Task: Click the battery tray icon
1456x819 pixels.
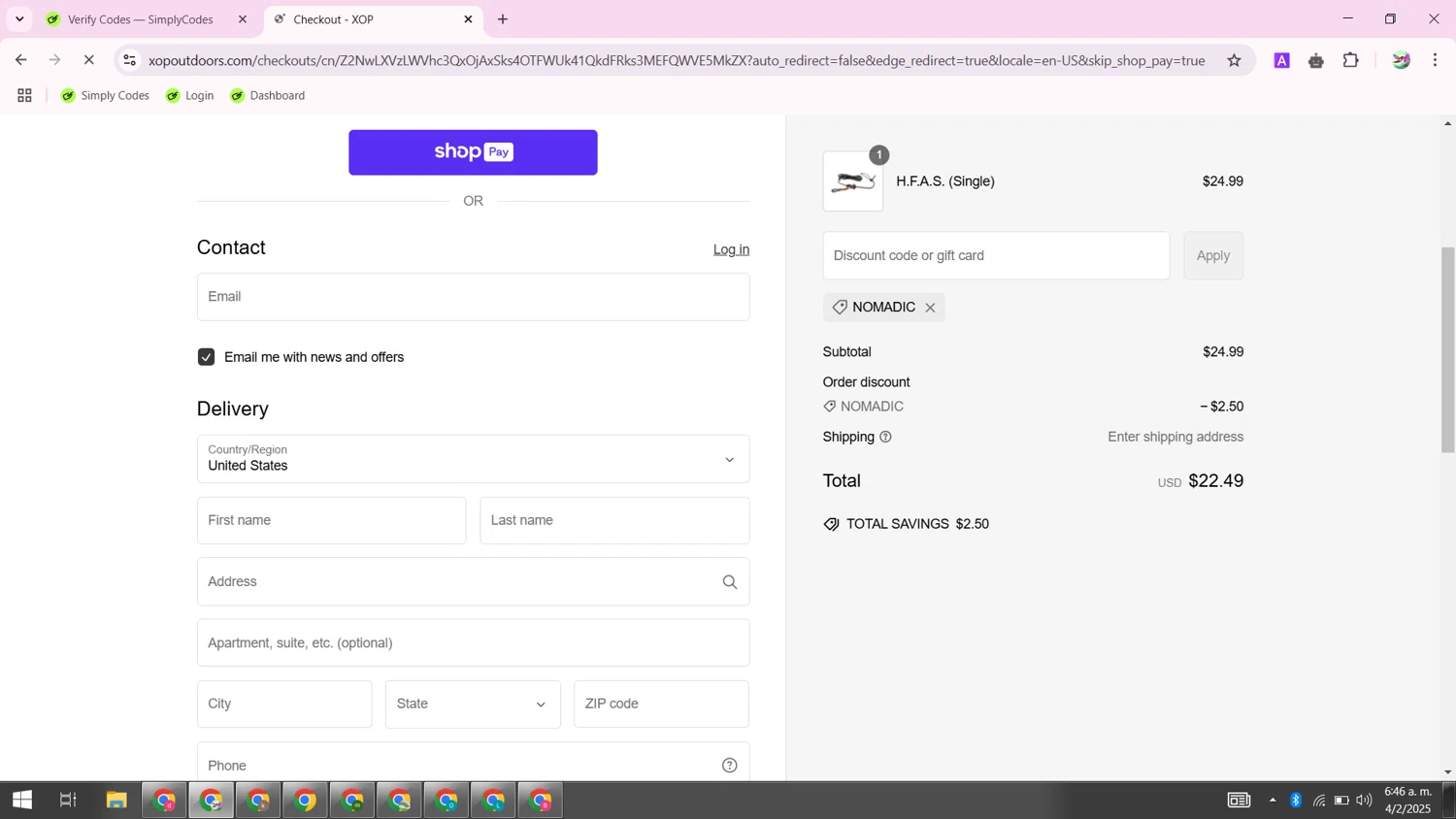Action: pyautogui.click(x=1341, y=801)
